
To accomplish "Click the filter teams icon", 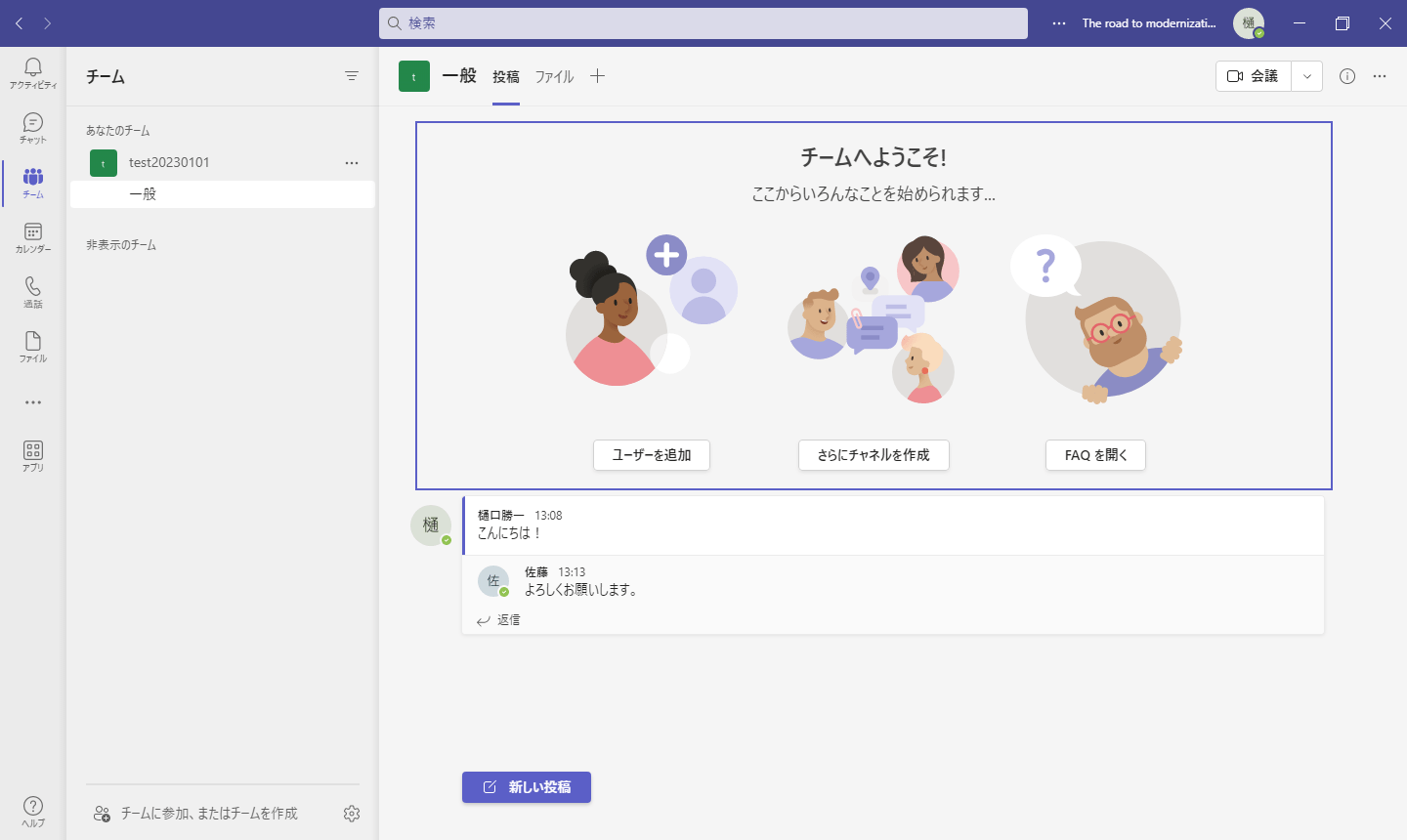I will tap(352, 76).
